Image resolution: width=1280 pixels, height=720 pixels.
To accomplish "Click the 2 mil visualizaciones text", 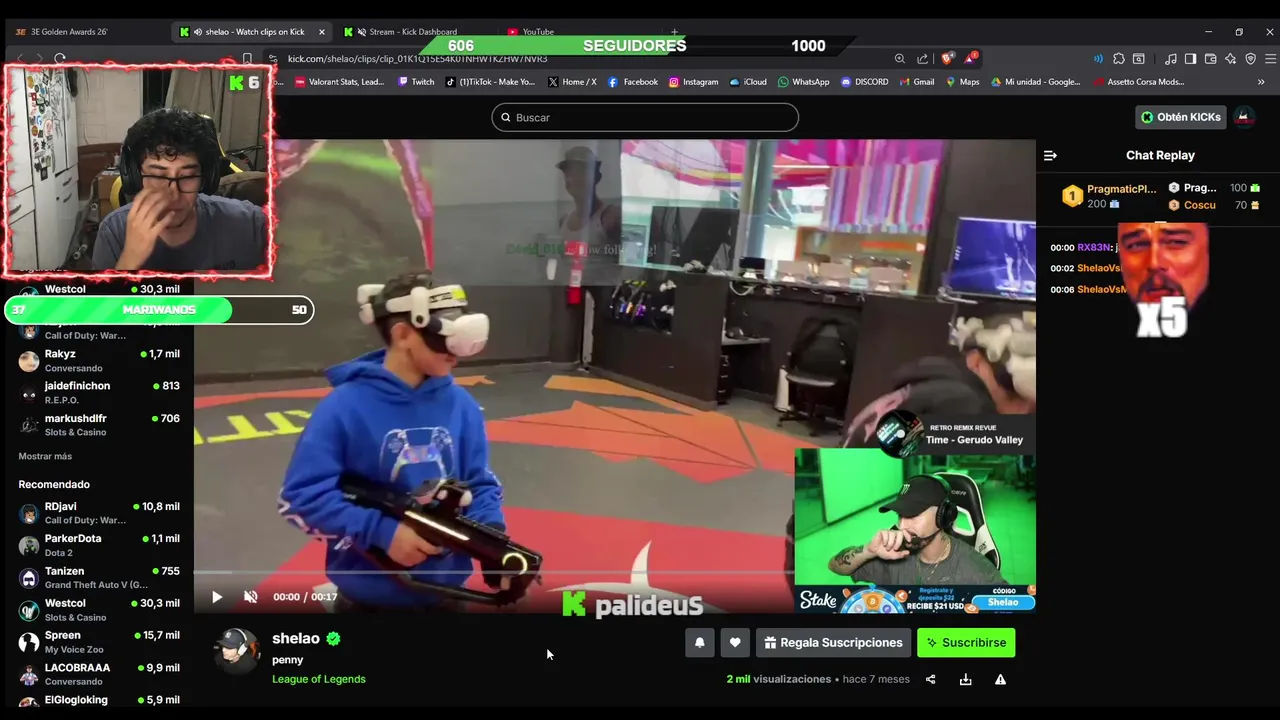I will coord(778,679).
